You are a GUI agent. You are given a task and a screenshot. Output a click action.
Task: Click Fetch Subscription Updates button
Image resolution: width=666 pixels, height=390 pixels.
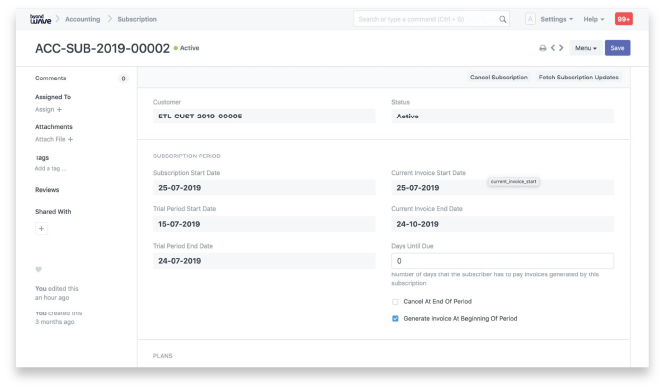(x=579, y=77)
